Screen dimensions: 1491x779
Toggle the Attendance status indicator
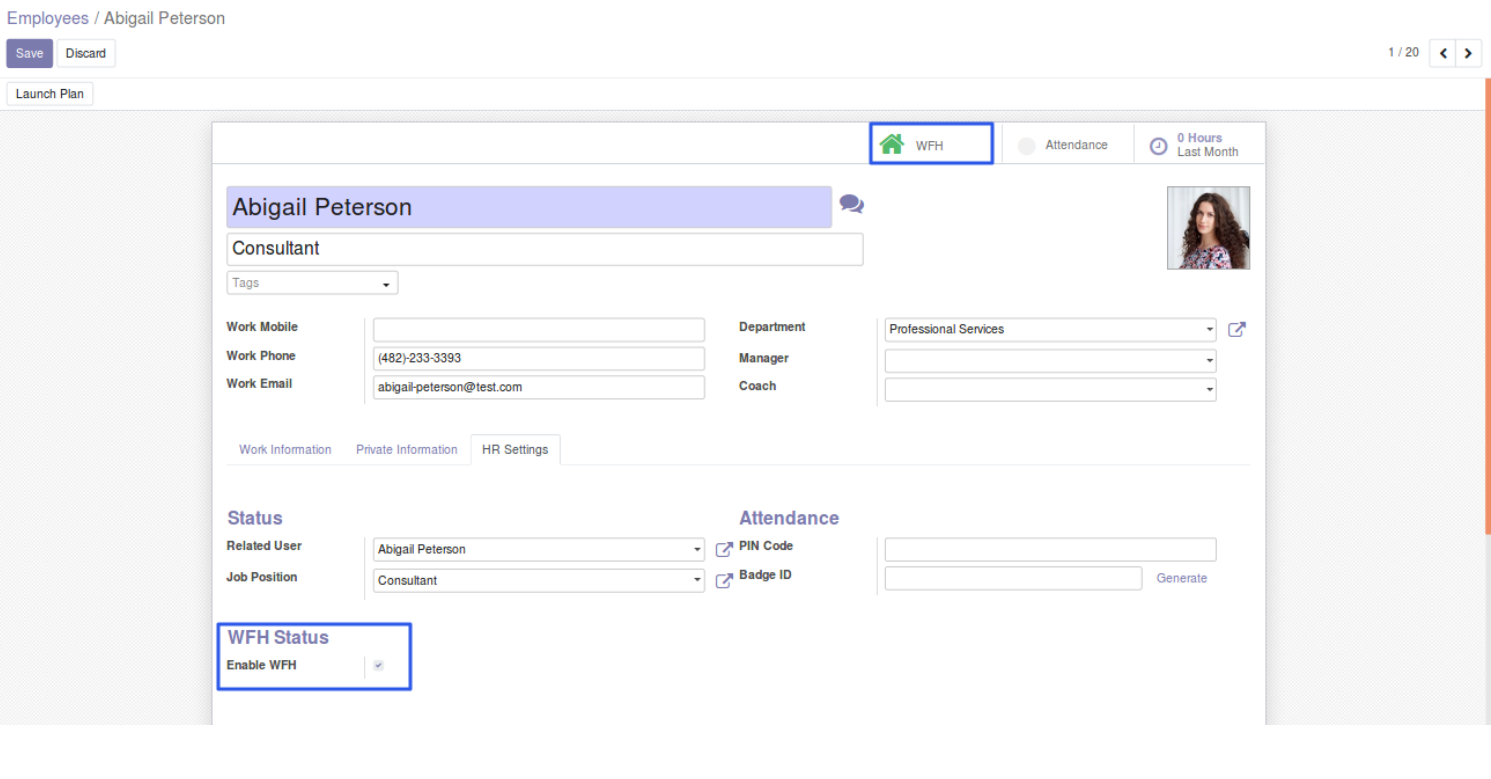(x=1027, y=146)
